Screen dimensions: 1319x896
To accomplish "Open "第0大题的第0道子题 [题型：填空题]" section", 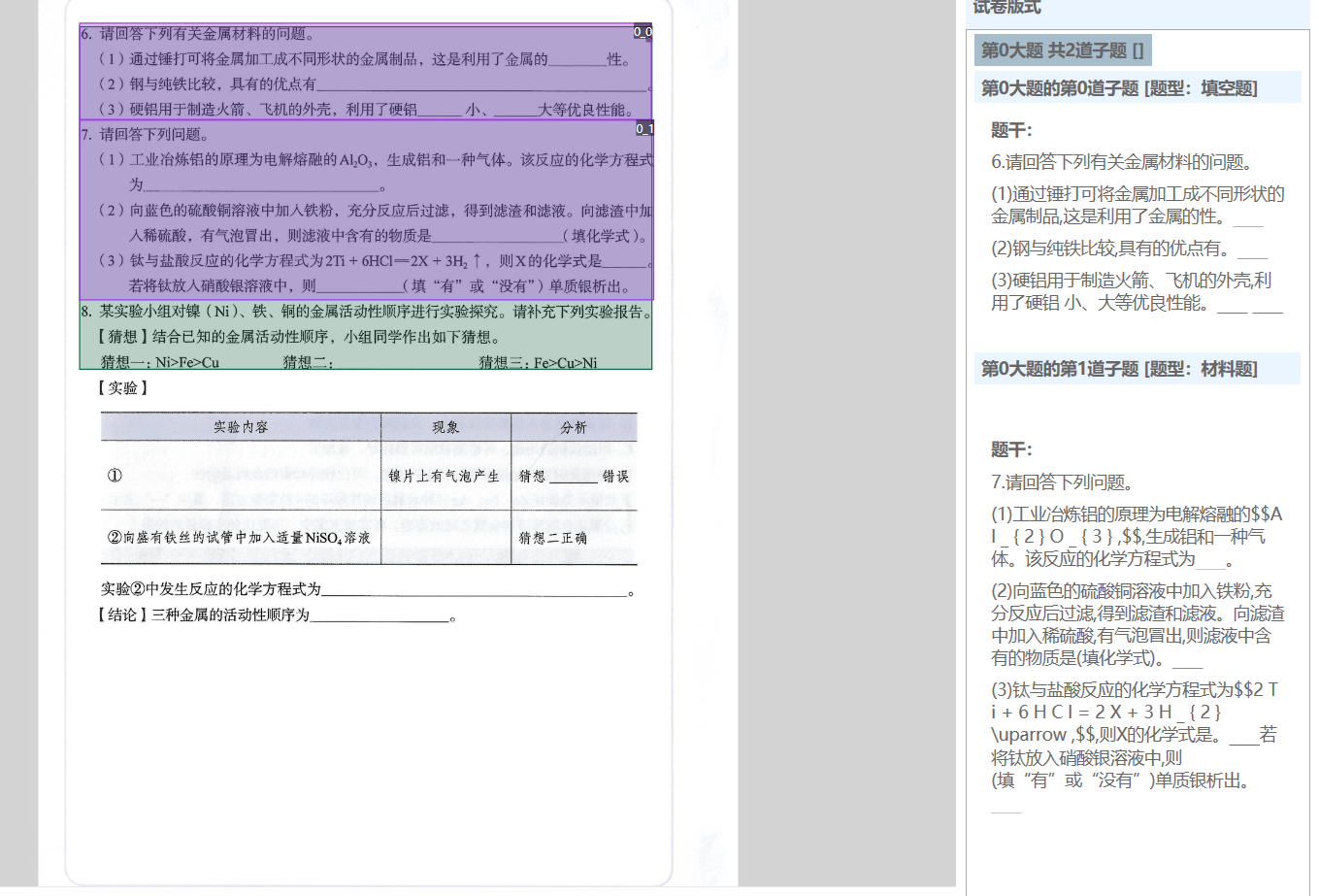I will coord(1138,88).
